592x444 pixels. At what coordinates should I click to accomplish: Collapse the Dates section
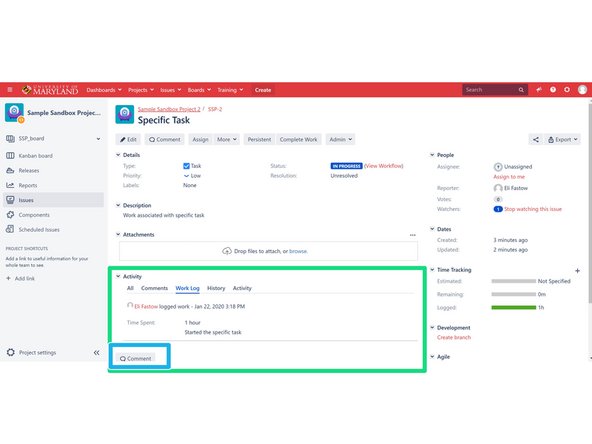click(x=432, y=229)
